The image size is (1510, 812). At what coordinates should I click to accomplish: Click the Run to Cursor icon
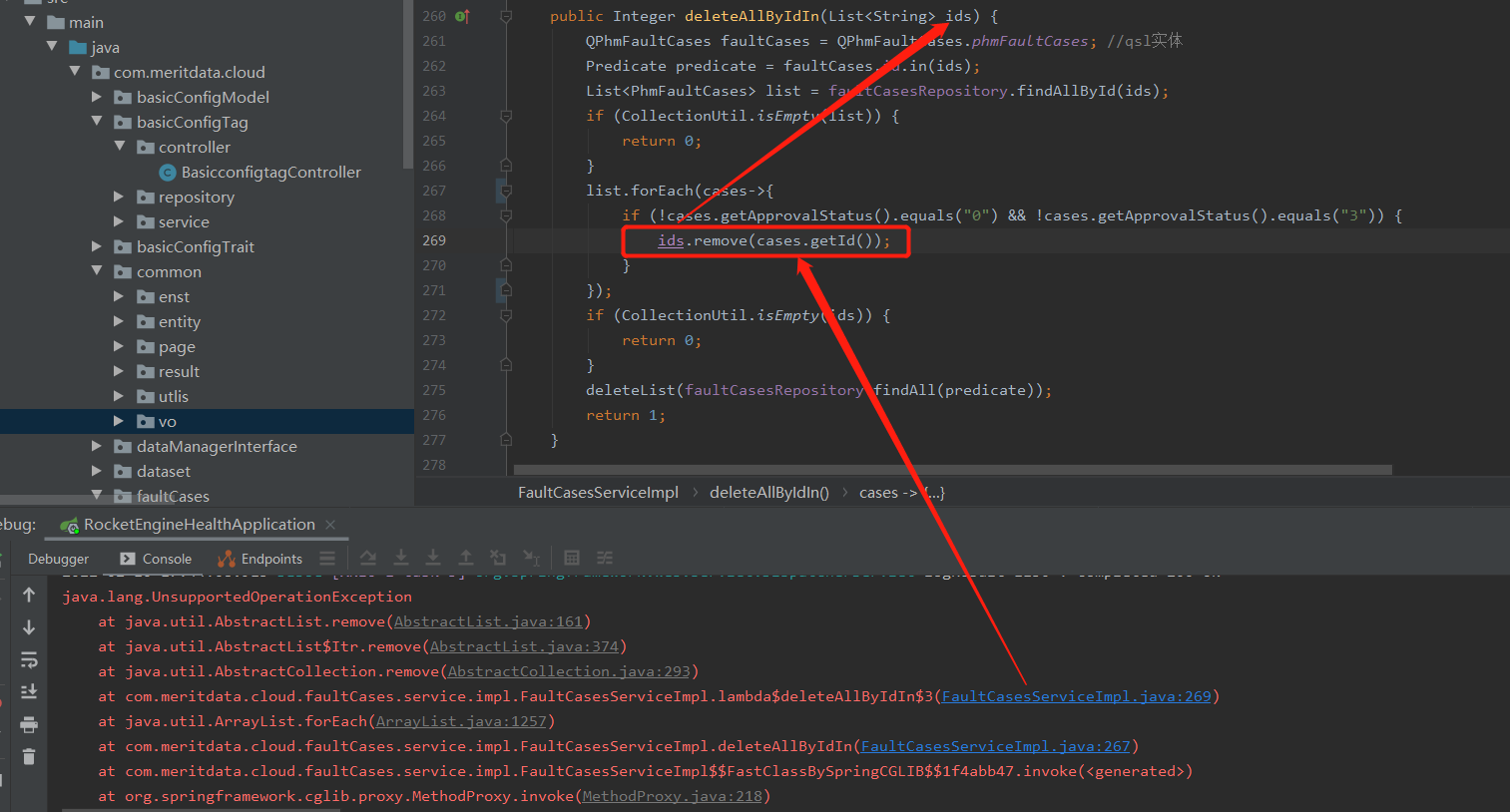(x=531, y=558)
